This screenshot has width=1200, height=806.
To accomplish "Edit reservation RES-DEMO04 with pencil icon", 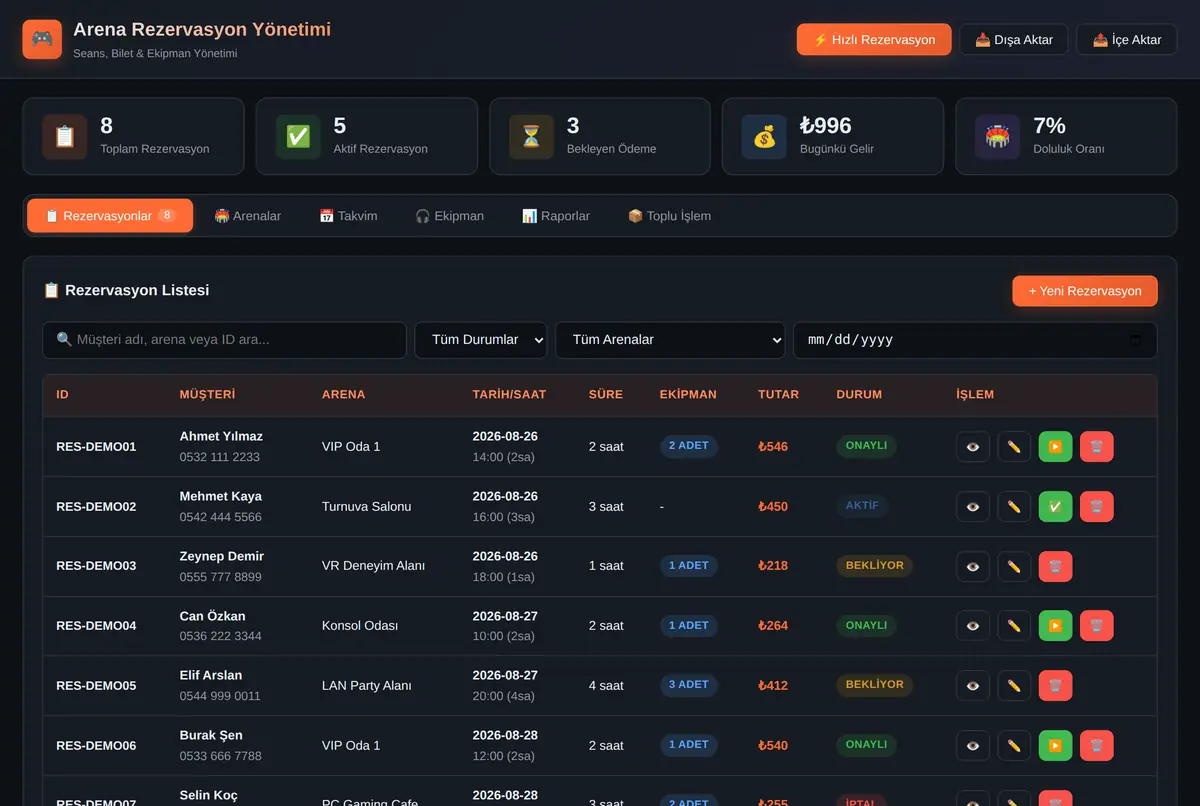I will tap(1014, 626).
